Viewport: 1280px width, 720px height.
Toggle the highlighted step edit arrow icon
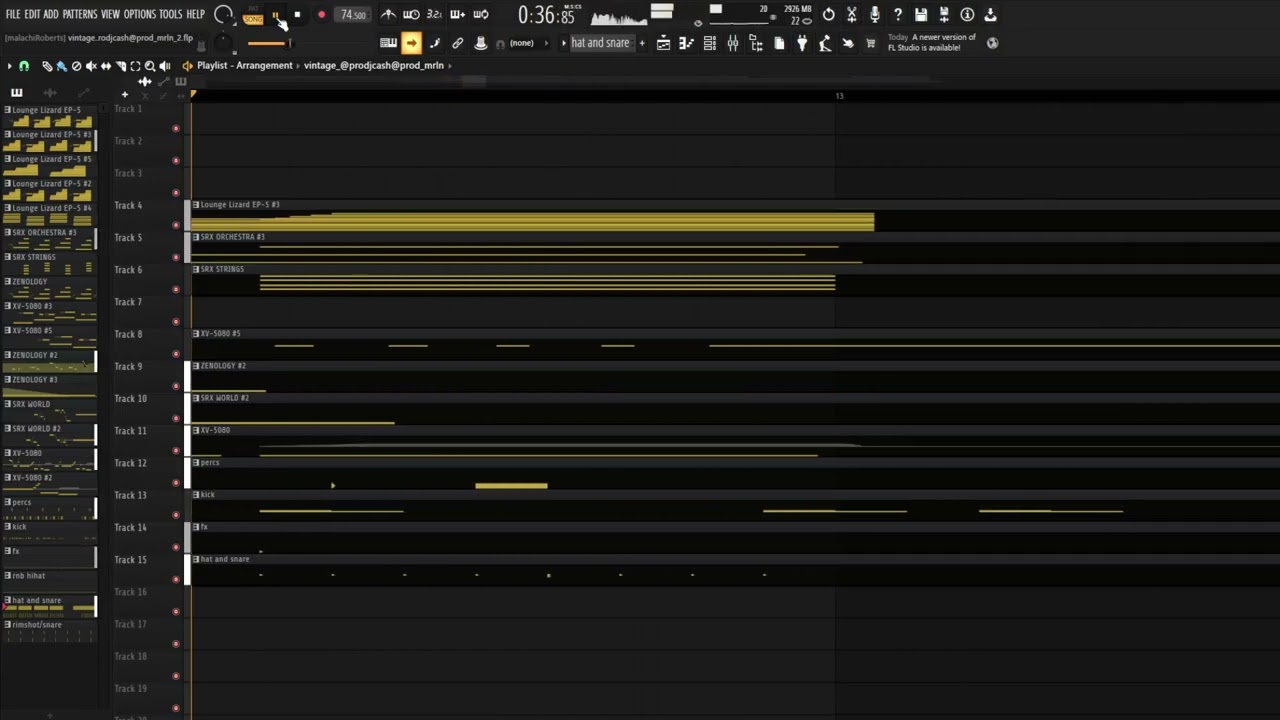pyautogui.click(x=411, y=43)
